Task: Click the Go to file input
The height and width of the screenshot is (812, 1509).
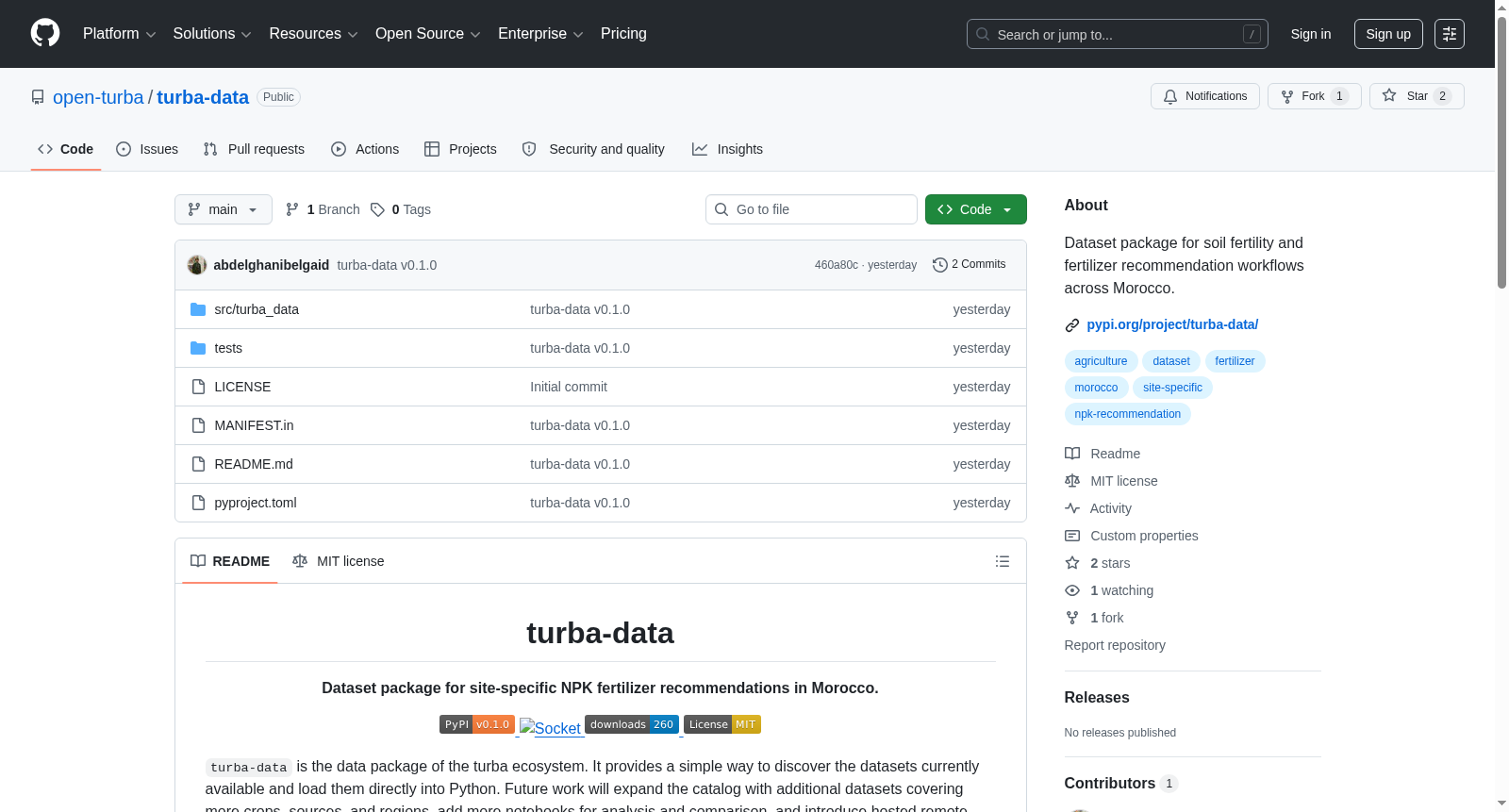Action: (811, 209)
